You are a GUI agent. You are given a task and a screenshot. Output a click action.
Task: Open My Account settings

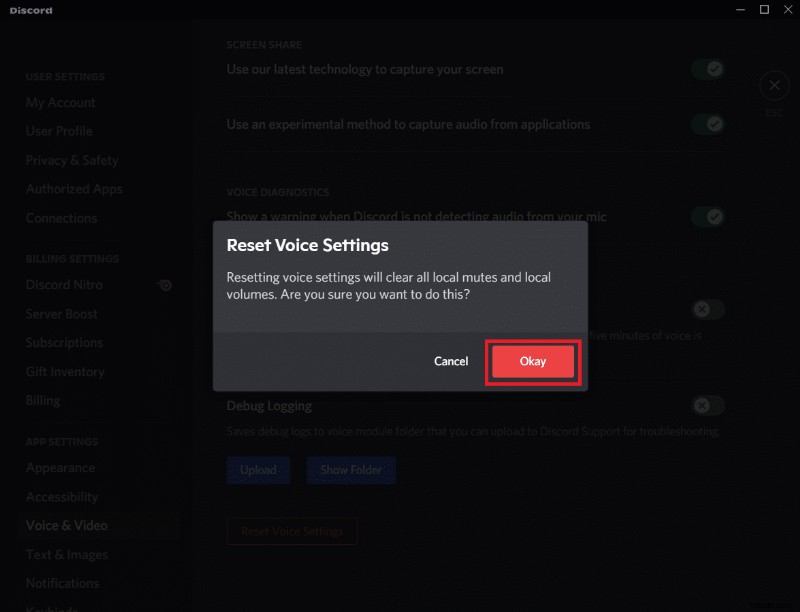click(x=62, y=102)
